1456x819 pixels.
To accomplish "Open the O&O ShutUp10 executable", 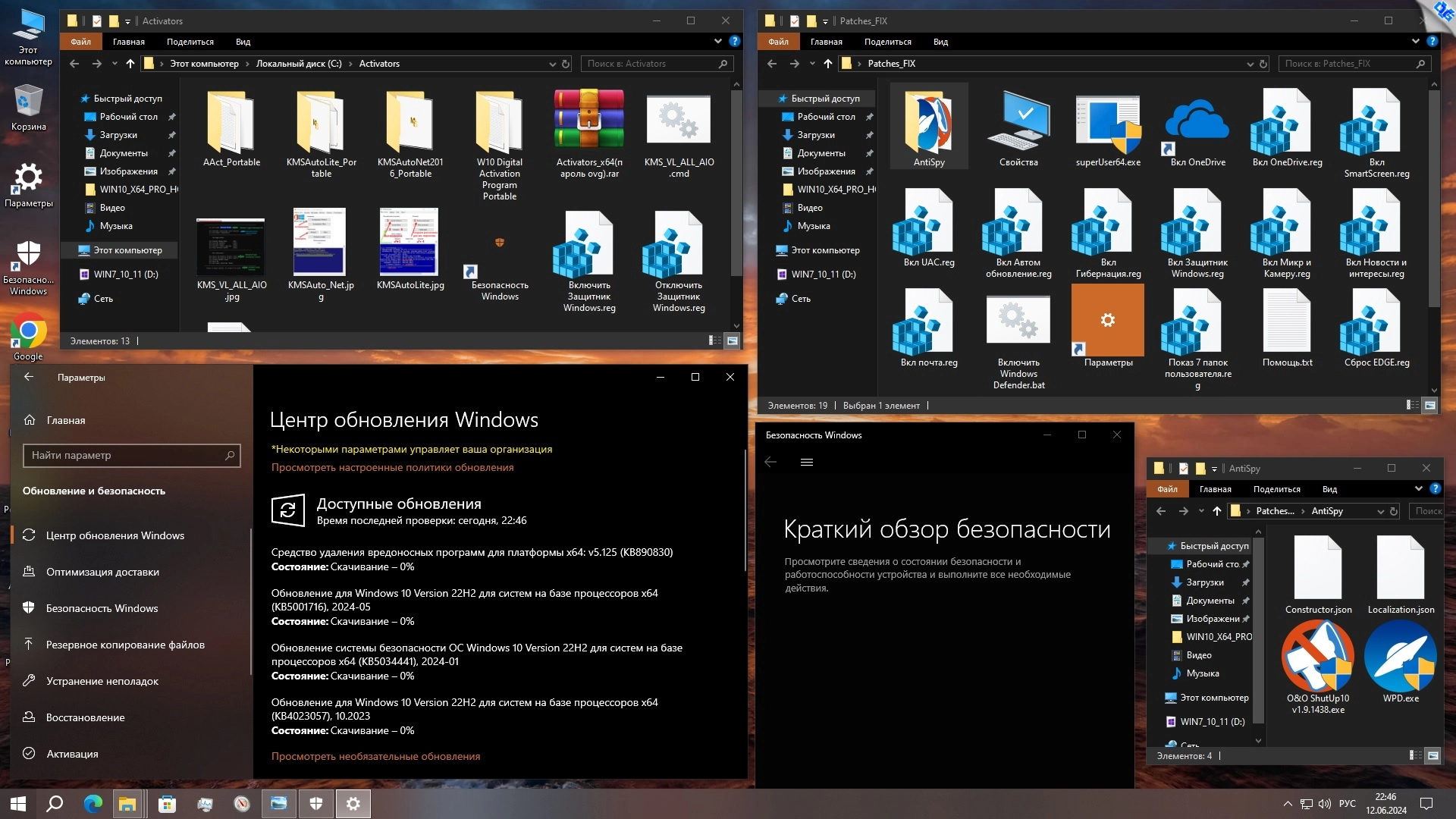I will [x=1318, y=657].
